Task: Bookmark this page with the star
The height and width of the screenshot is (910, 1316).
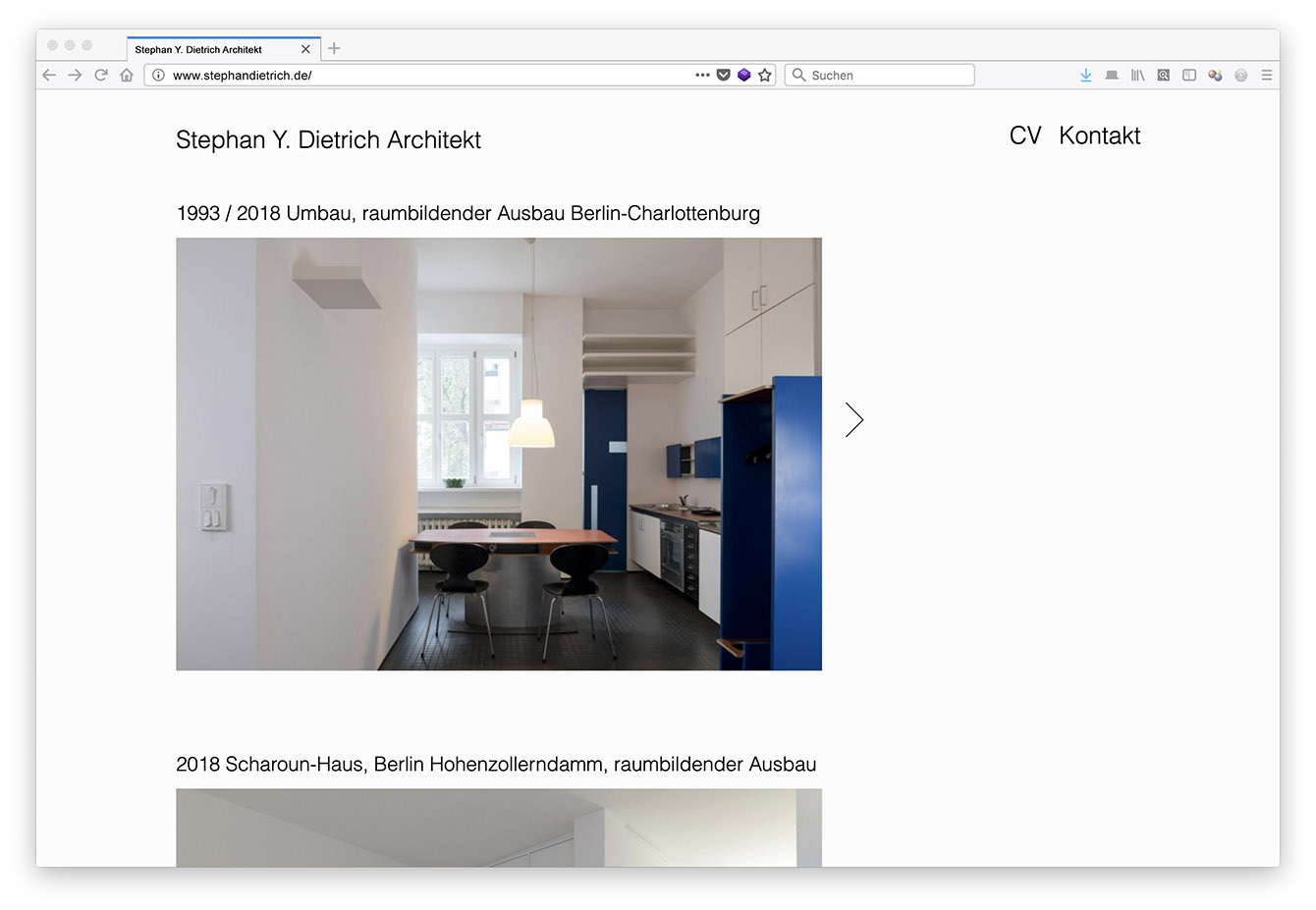Action: (765, 75)
